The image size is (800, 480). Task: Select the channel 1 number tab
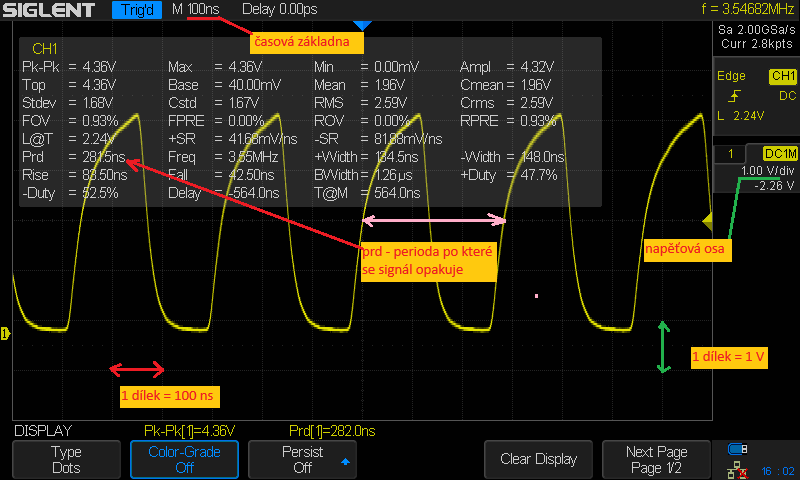click(731, 153)
